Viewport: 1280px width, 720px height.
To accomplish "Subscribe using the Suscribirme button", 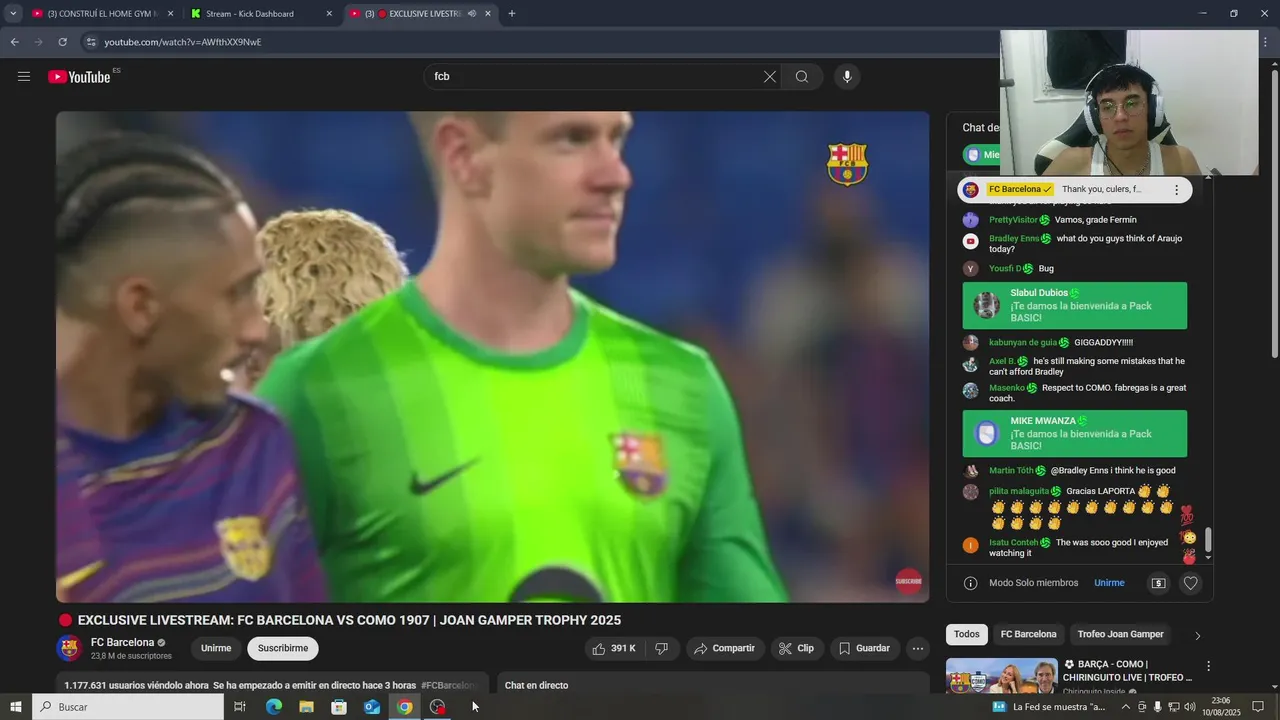I will pyautogui.click(x=283, y=649).
